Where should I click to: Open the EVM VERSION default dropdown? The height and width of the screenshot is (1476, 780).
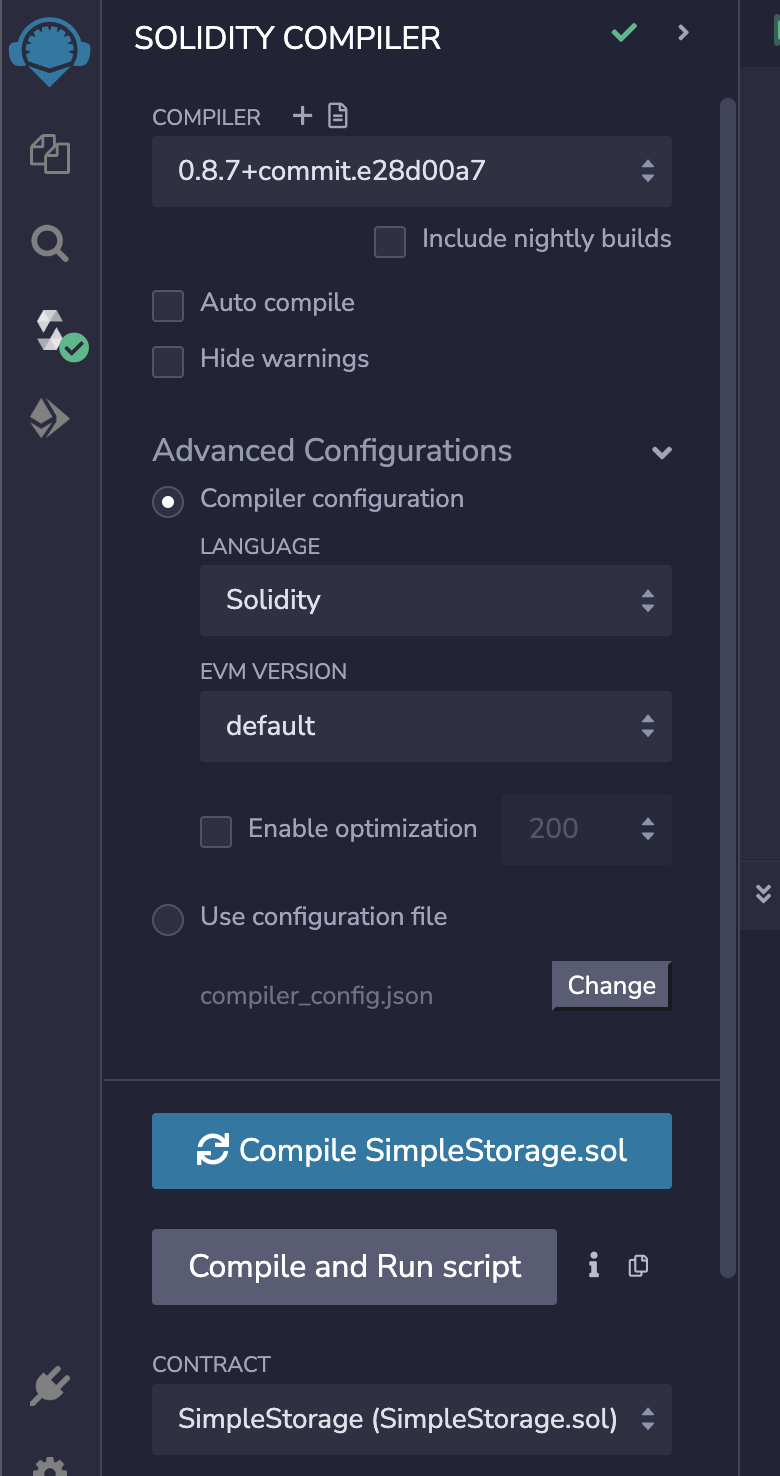436,726
